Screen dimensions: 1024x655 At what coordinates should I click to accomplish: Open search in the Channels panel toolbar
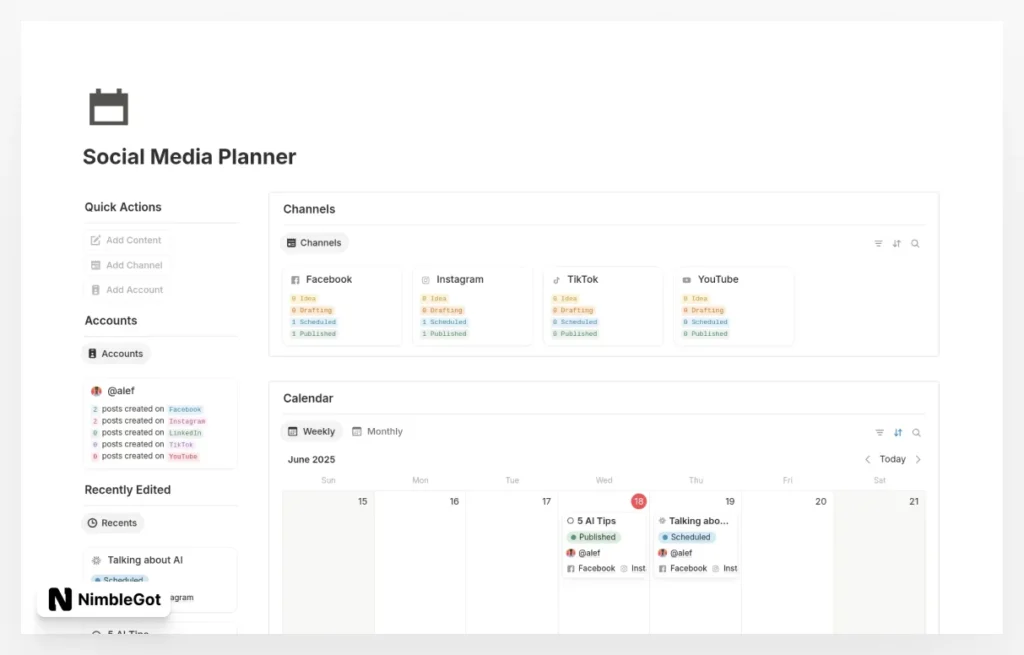point(915,243)
